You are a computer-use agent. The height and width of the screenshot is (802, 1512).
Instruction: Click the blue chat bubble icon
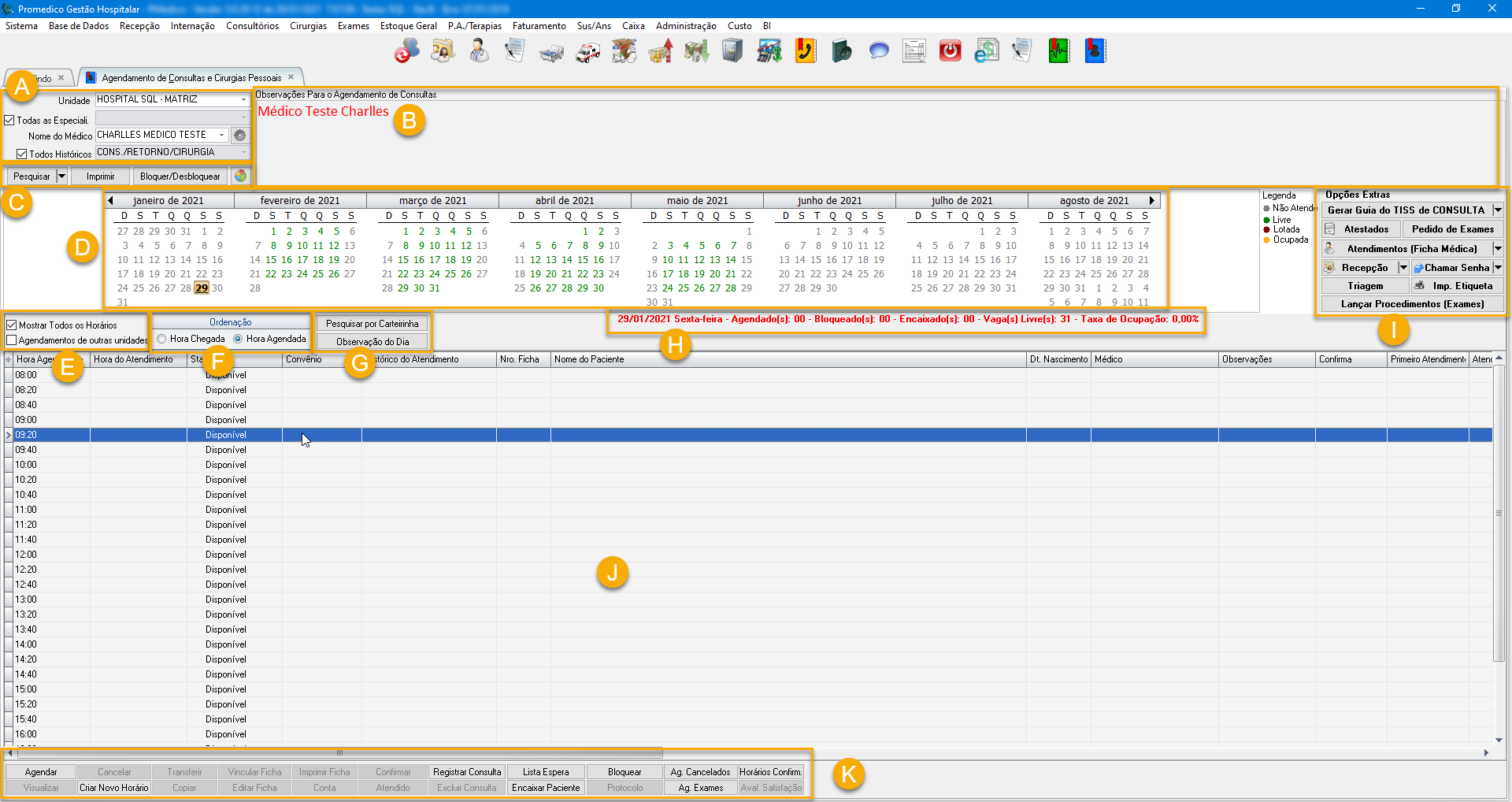(878, 51)
